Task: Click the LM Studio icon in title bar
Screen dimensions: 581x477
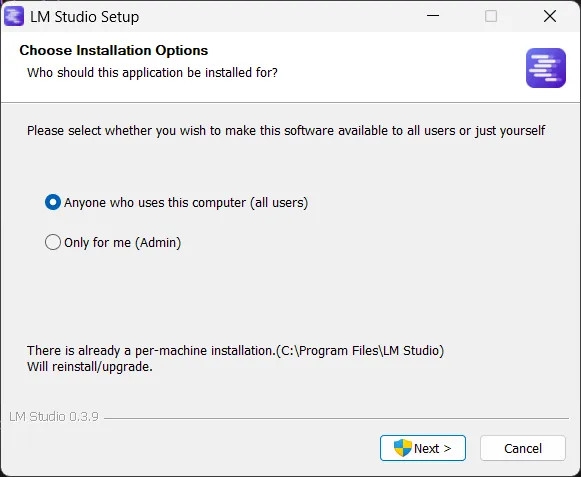Action: point(14,16)
